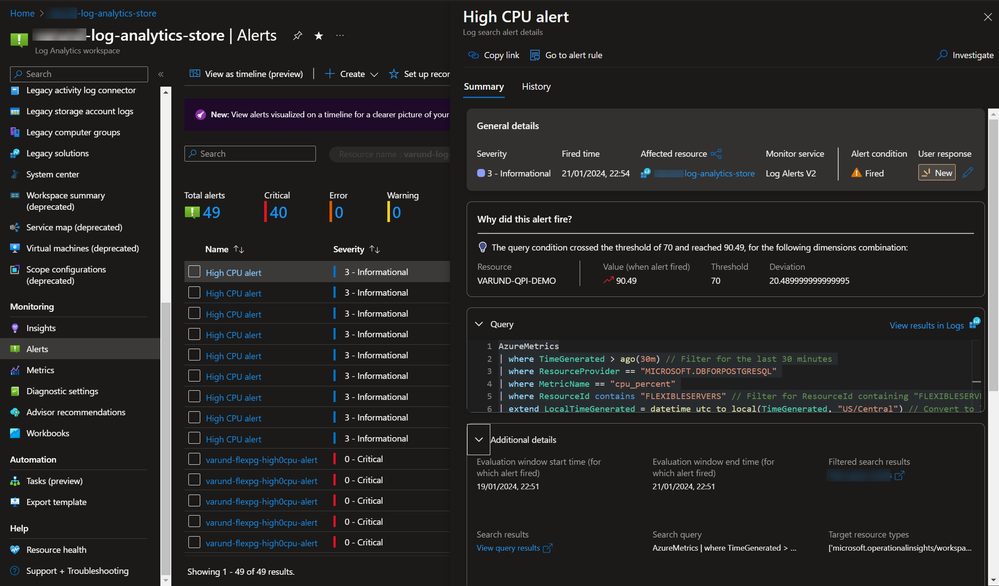Screen dimensions: 999x586
Task: Expand the Query section chevron
Action: click(478, 322)
